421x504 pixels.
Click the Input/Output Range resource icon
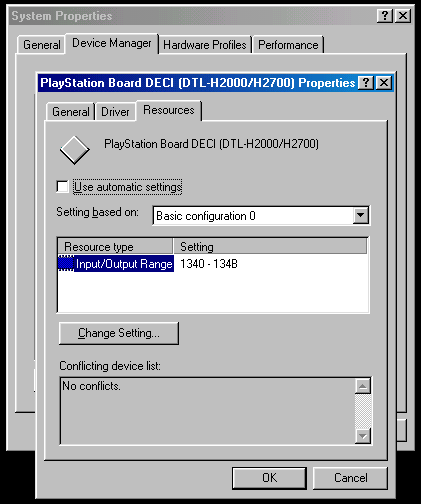click(x=66, y=263)
